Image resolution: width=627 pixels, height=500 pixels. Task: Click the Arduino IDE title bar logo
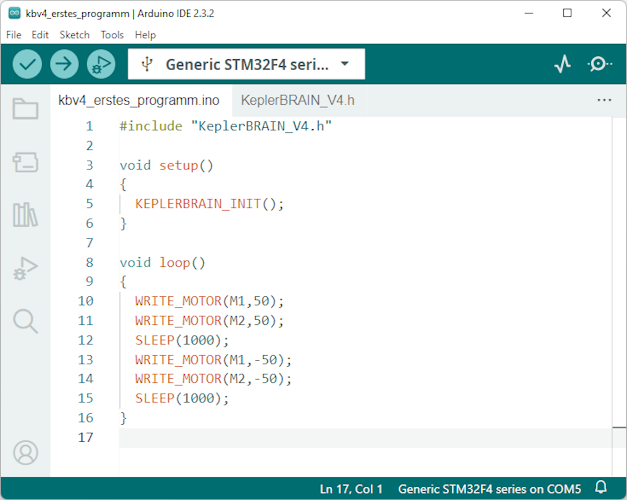14,13
